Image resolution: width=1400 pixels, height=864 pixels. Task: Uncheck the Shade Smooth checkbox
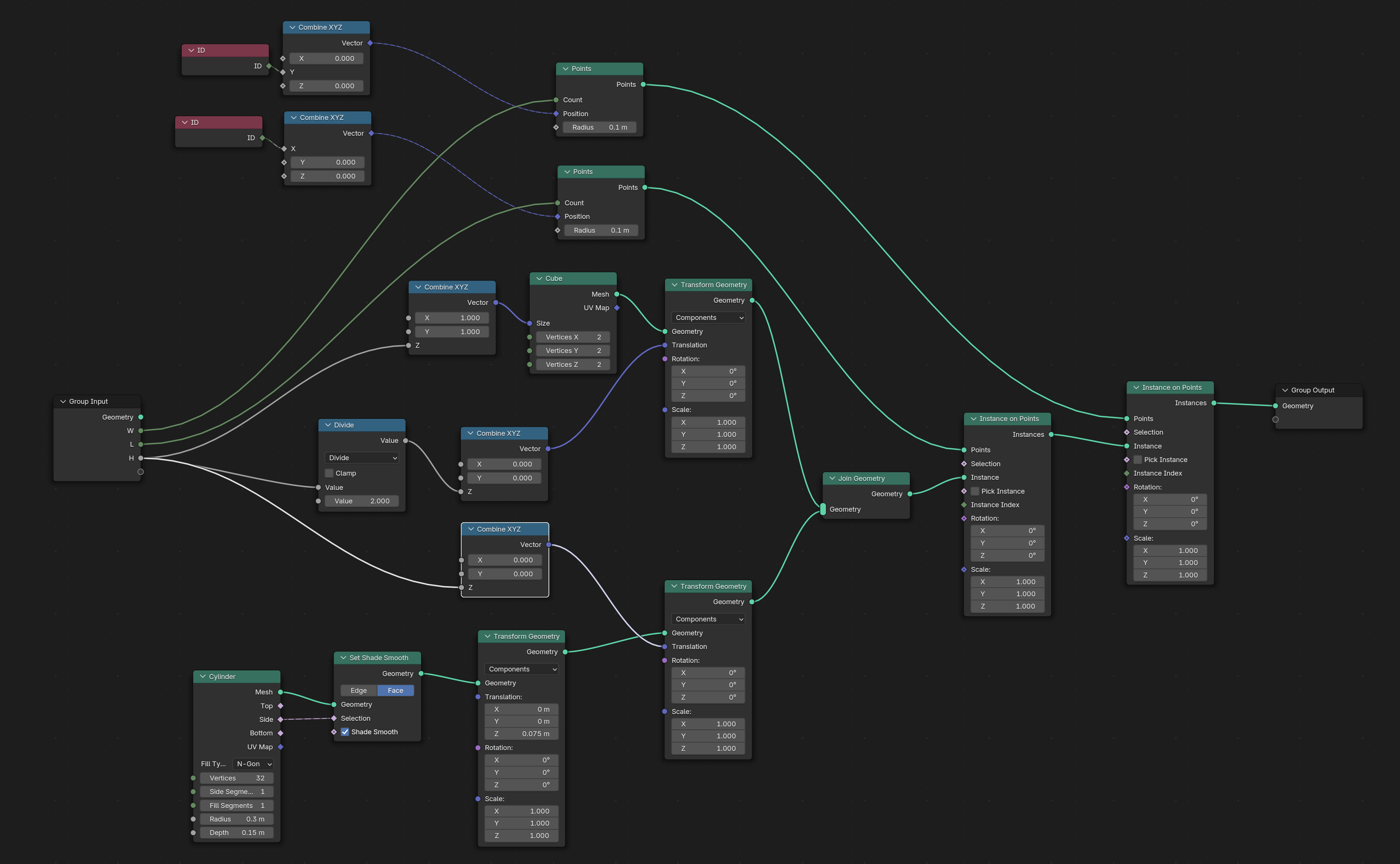tap(345, 732)
